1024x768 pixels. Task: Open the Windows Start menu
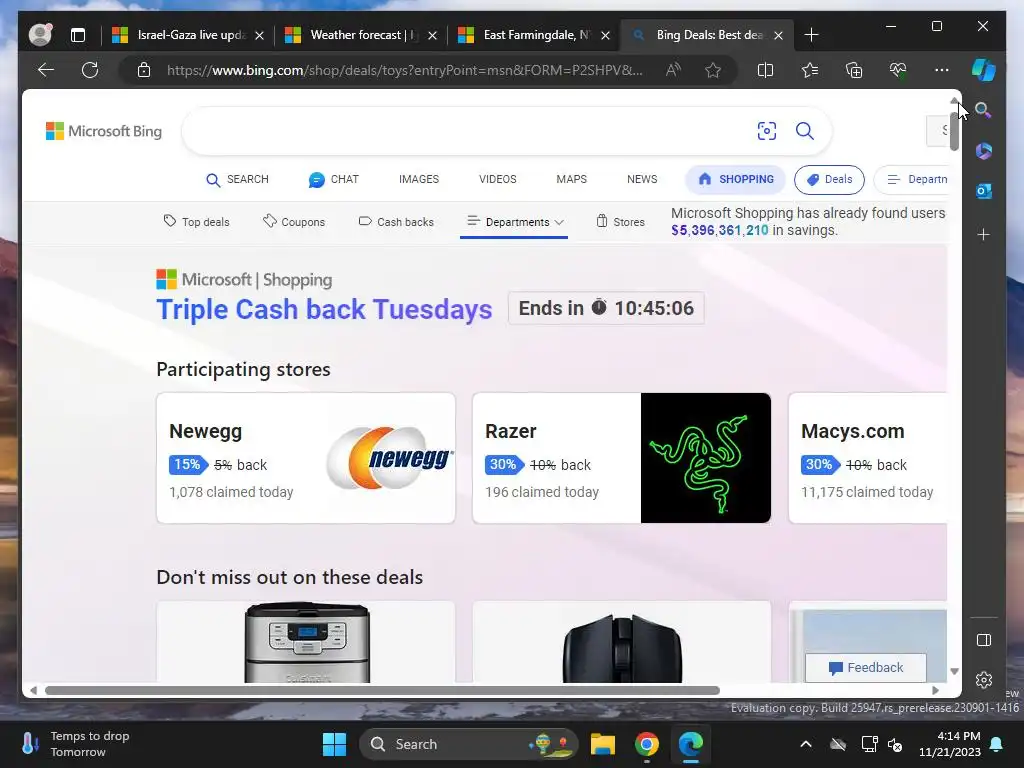point(334,744)
